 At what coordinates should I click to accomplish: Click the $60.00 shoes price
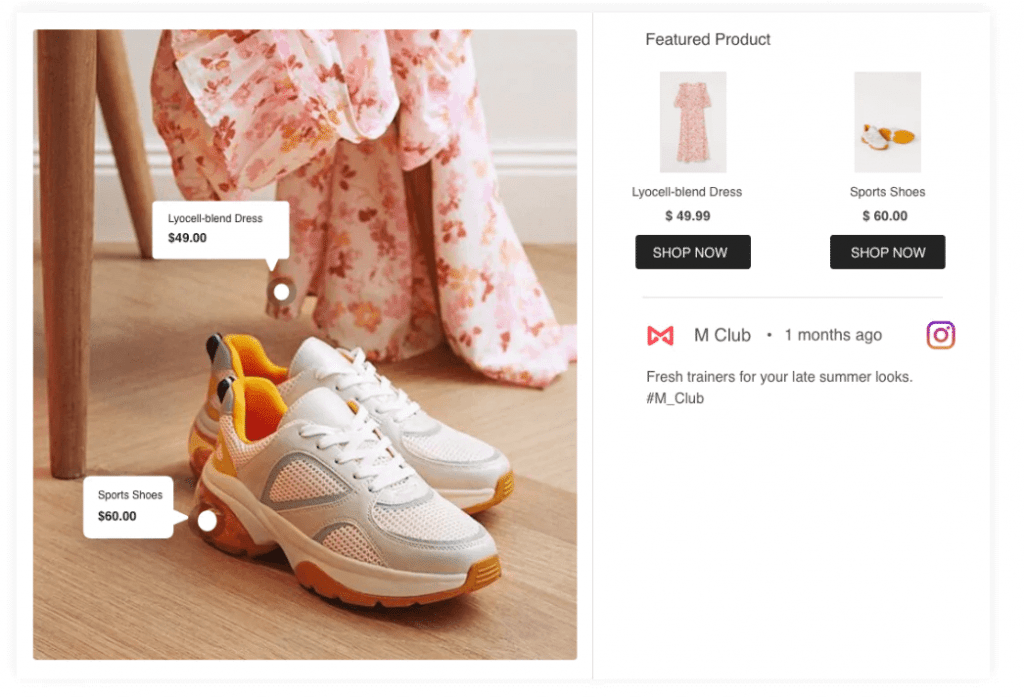point(885,216)
